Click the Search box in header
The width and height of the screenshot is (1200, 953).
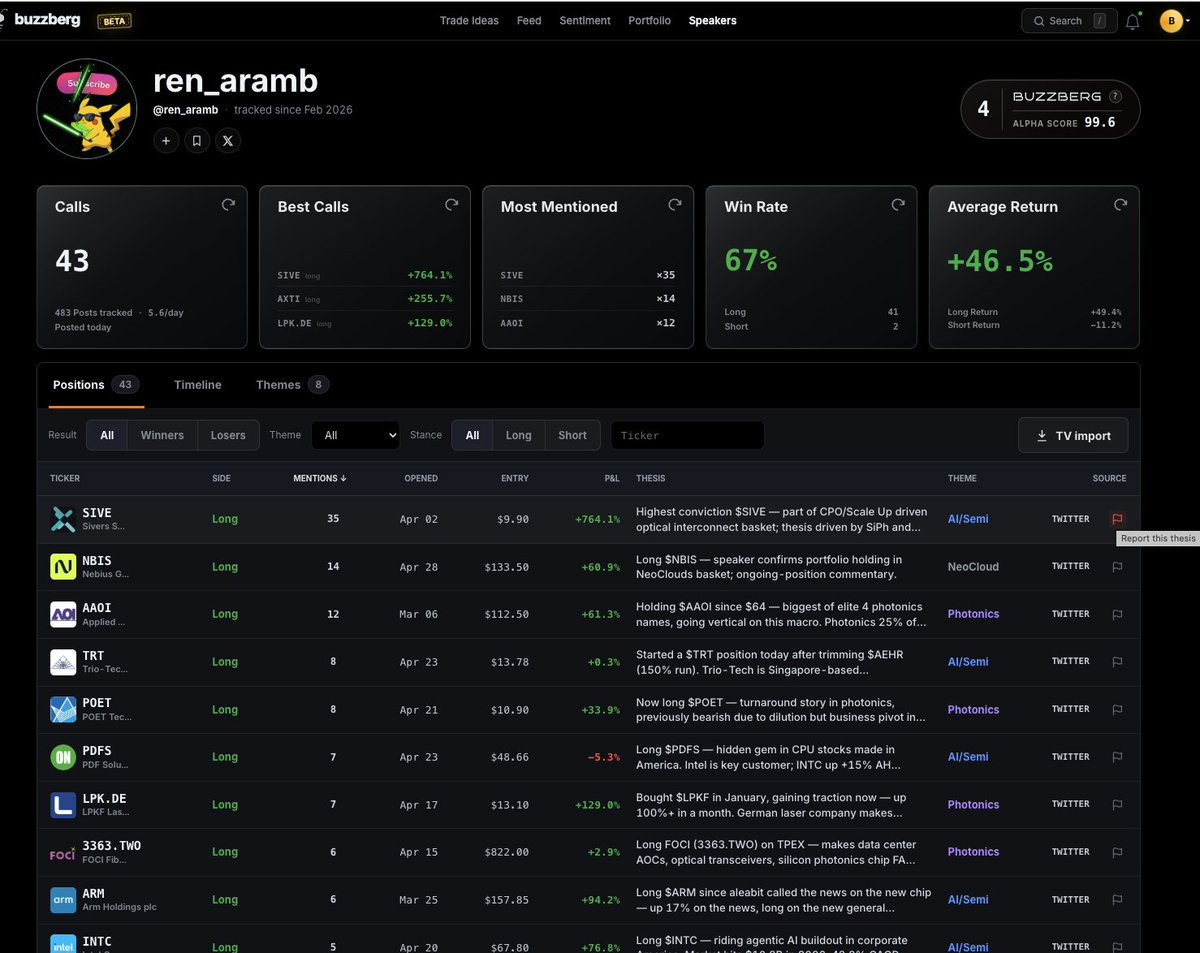[x=1068, y=21]
